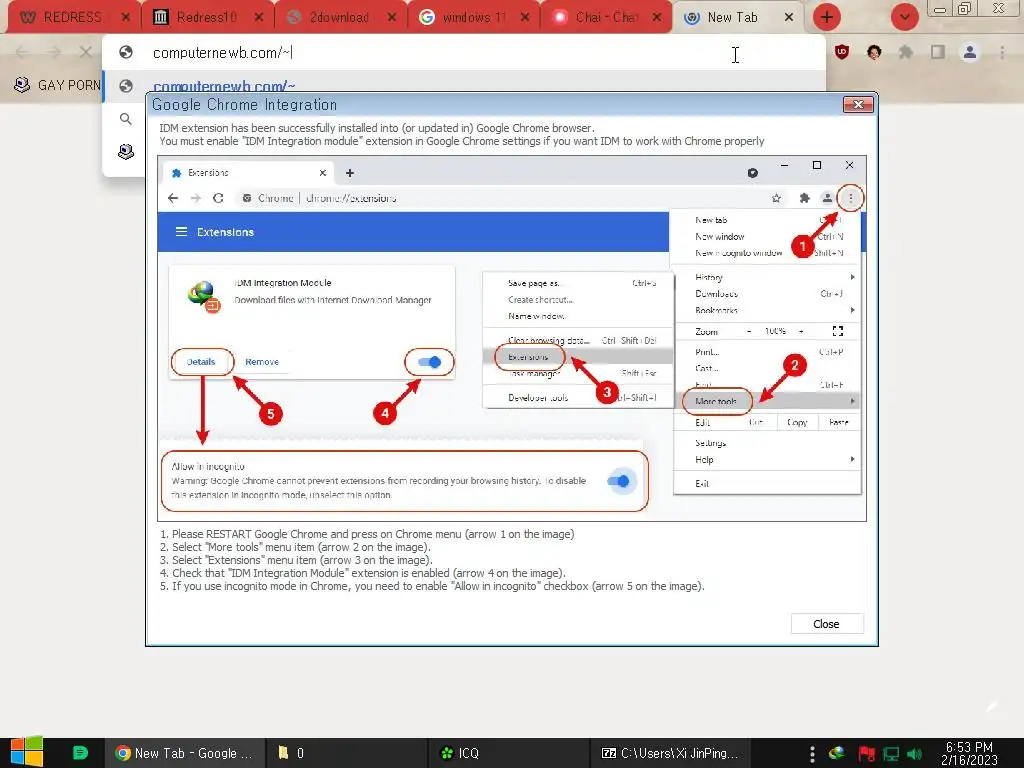Open the tab search dropdown
This screenshot has width=1024, height=768.
904,17
